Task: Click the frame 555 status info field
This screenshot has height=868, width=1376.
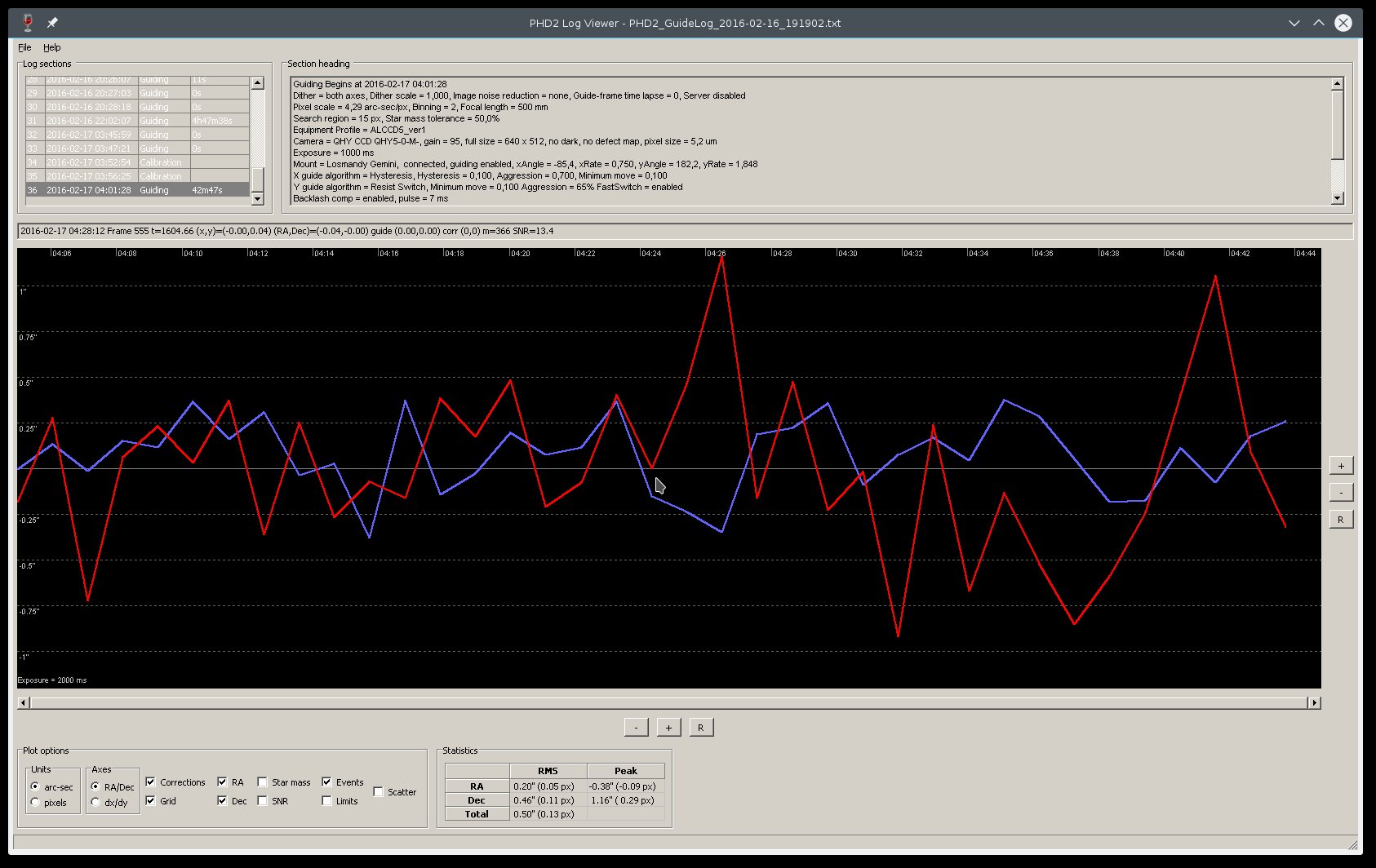Action: (685, 231)
